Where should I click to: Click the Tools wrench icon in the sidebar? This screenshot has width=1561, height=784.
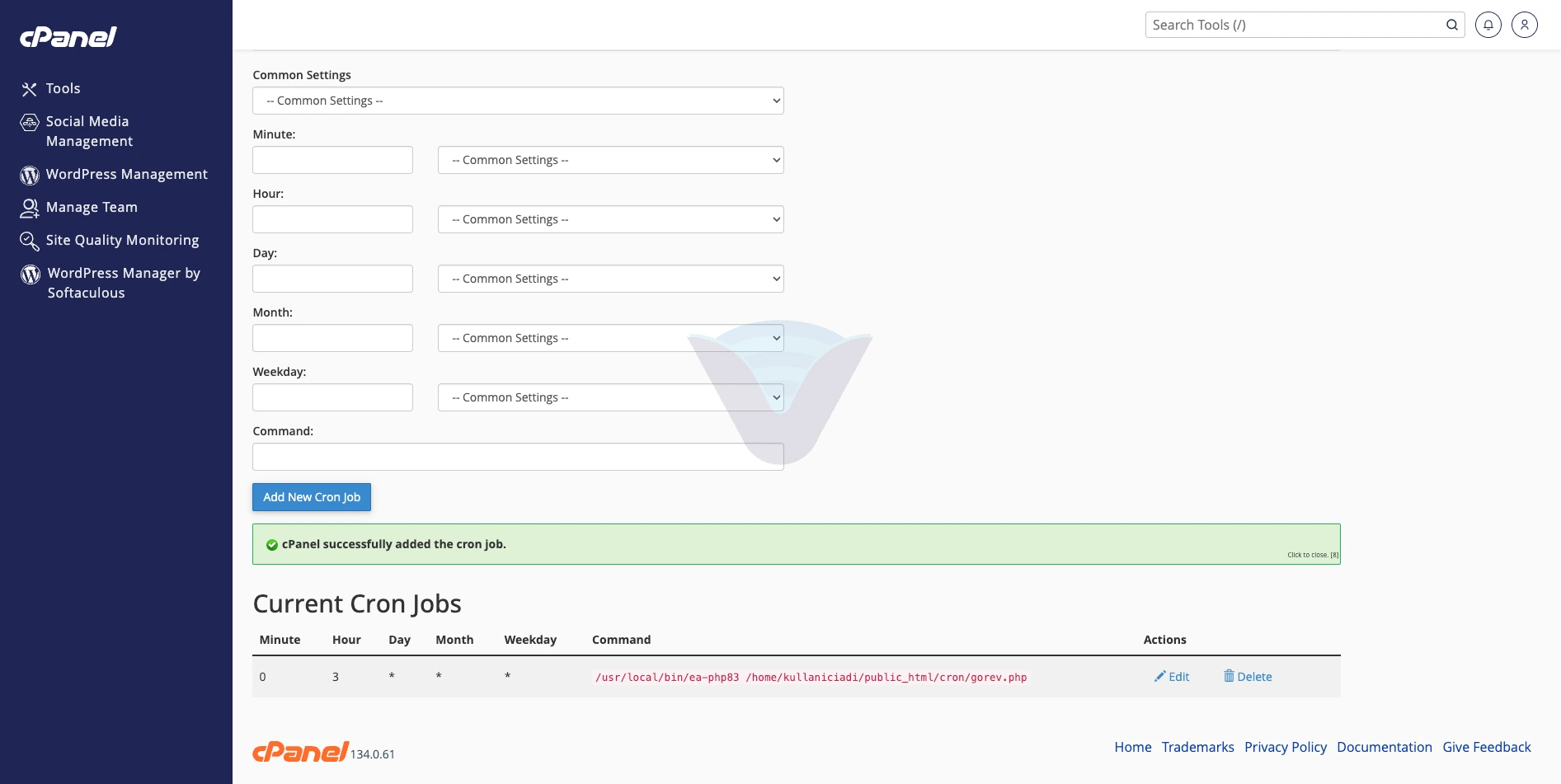pos(30,89)
